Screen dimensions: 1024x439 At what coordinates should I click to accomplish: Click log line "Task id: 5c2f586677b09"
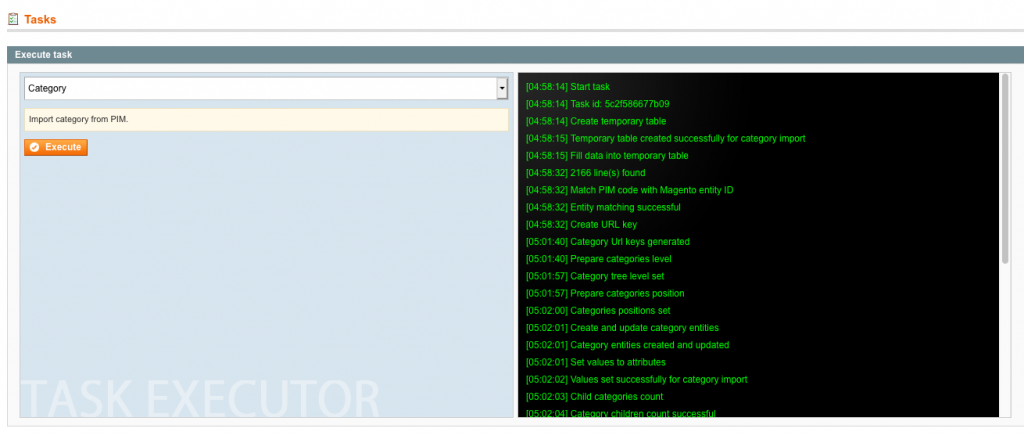[x=597, y=104]
